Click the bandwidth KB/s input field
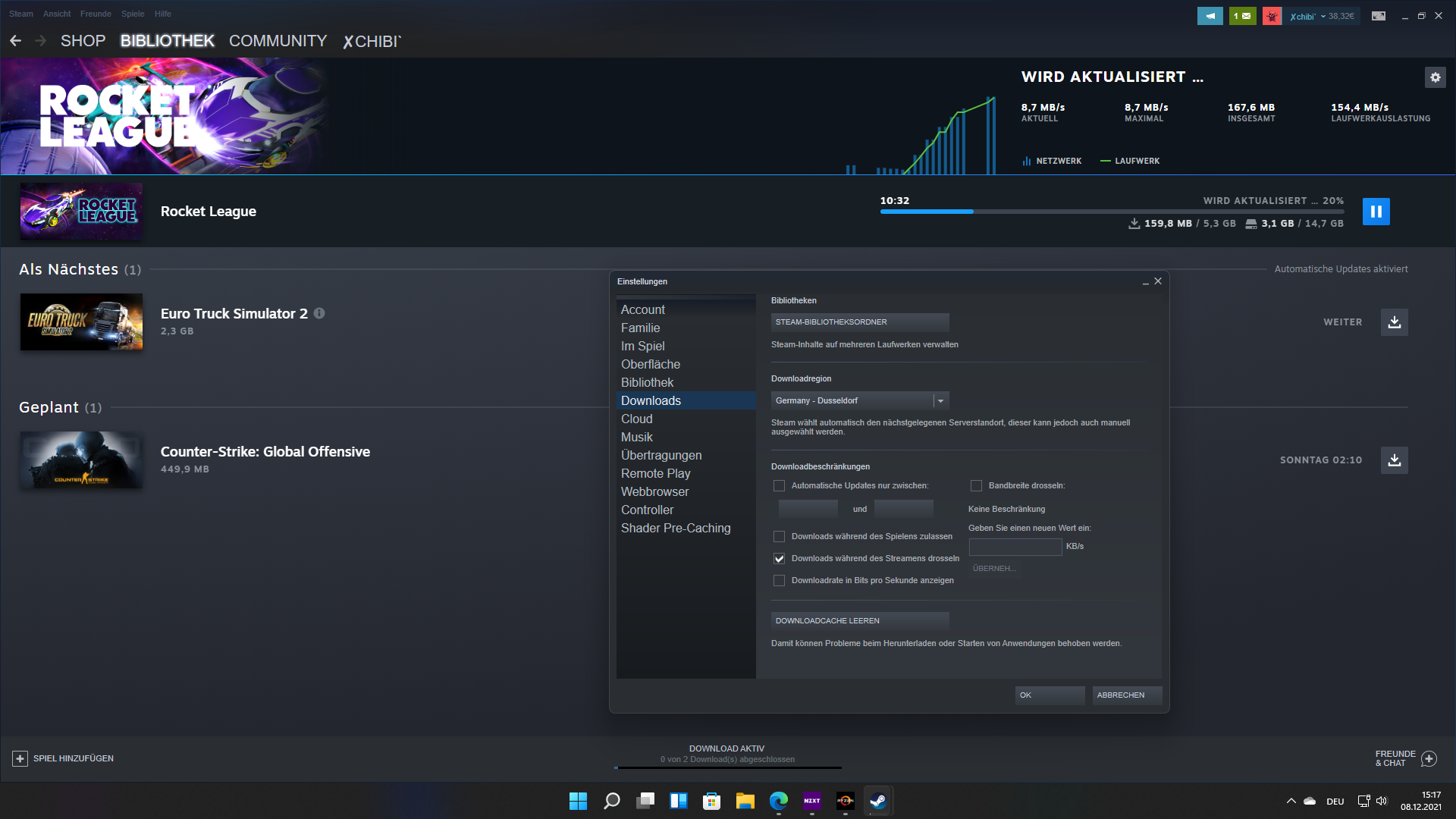 [x=1015, y=547]
